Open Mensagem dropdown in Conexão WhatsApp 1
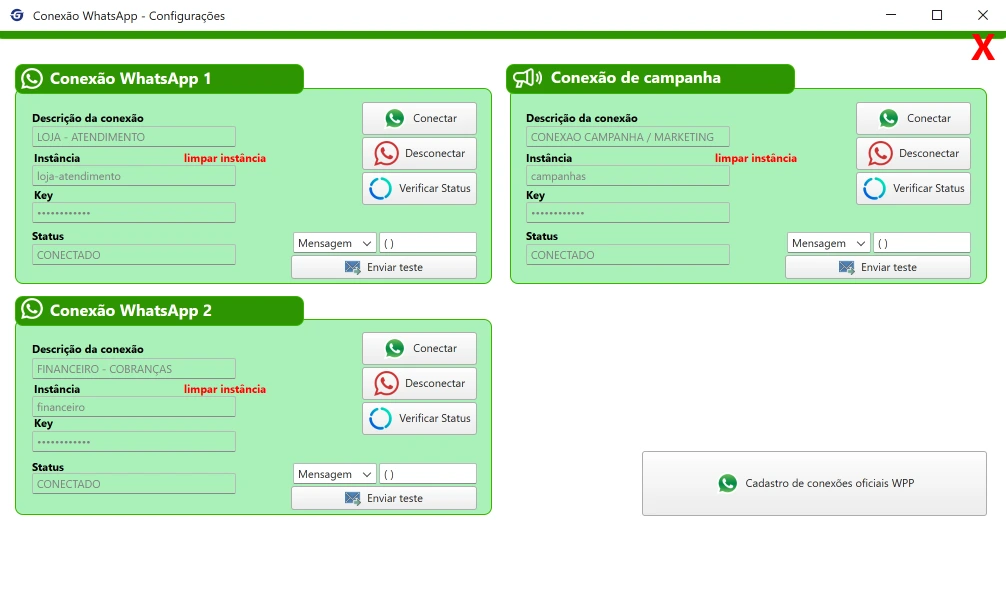The width and height of the screenshot is (1006, 614). click(x=335, y=243)
